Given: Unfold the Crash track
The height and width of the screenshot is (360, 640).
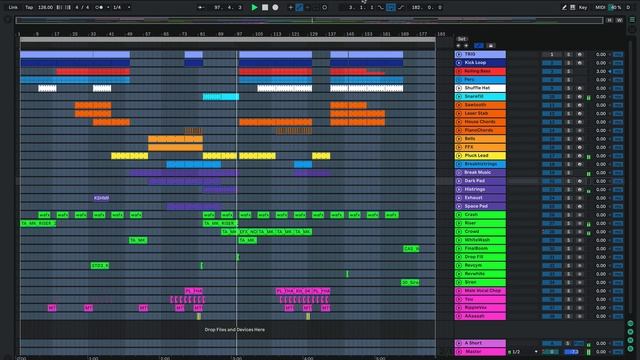Looking at the screenshot, I should click(459, 215).
